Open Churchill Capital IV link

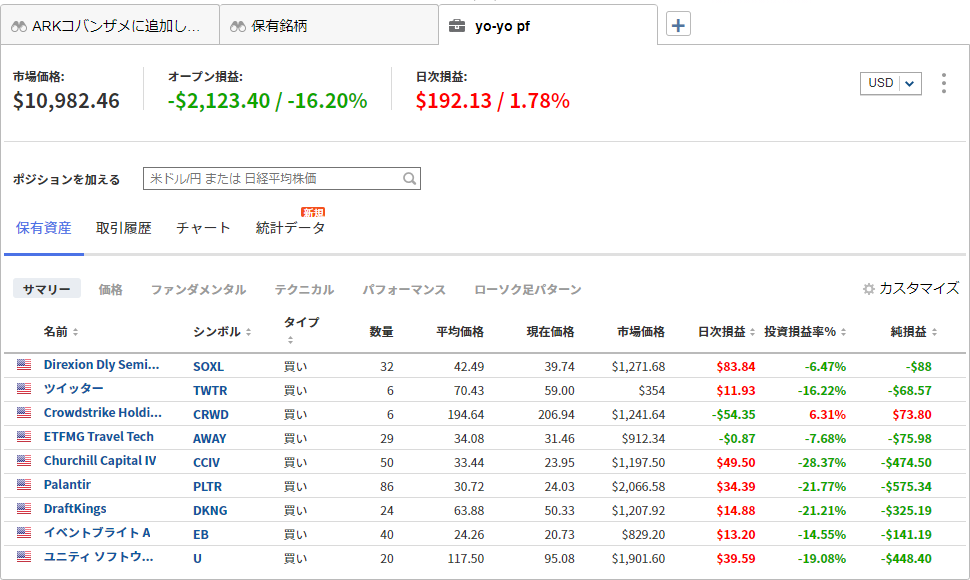[100, 461]
